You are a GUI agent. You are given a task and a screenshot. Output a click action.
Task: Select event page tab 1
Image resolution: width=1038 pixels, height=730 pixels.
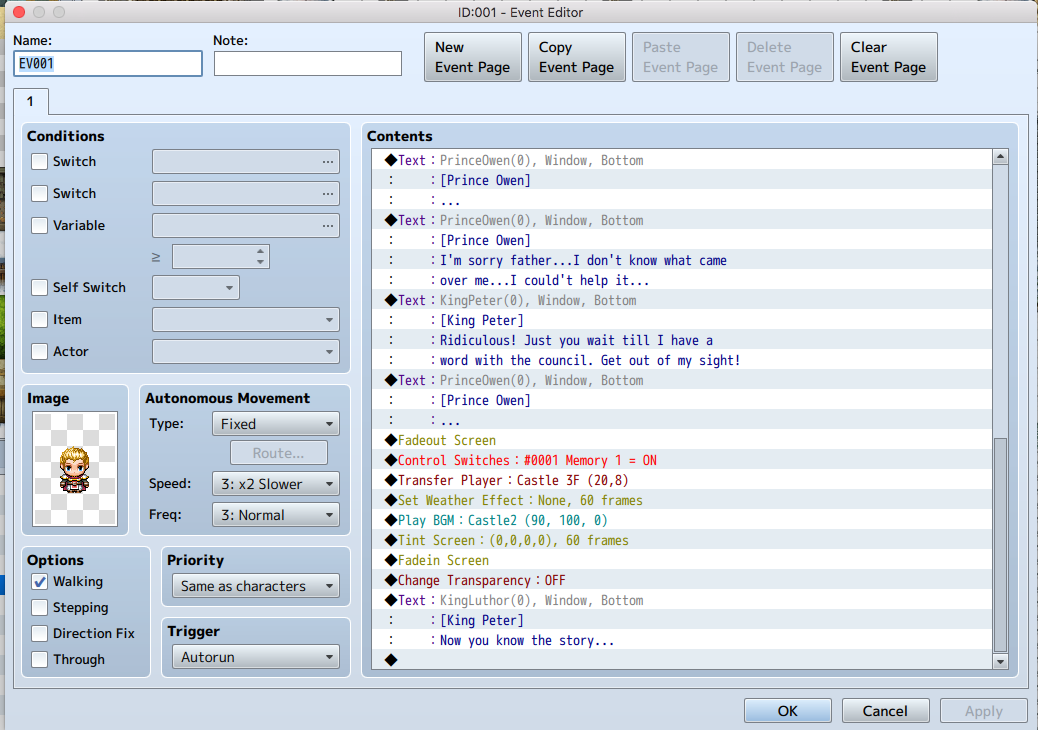point(30,102)
